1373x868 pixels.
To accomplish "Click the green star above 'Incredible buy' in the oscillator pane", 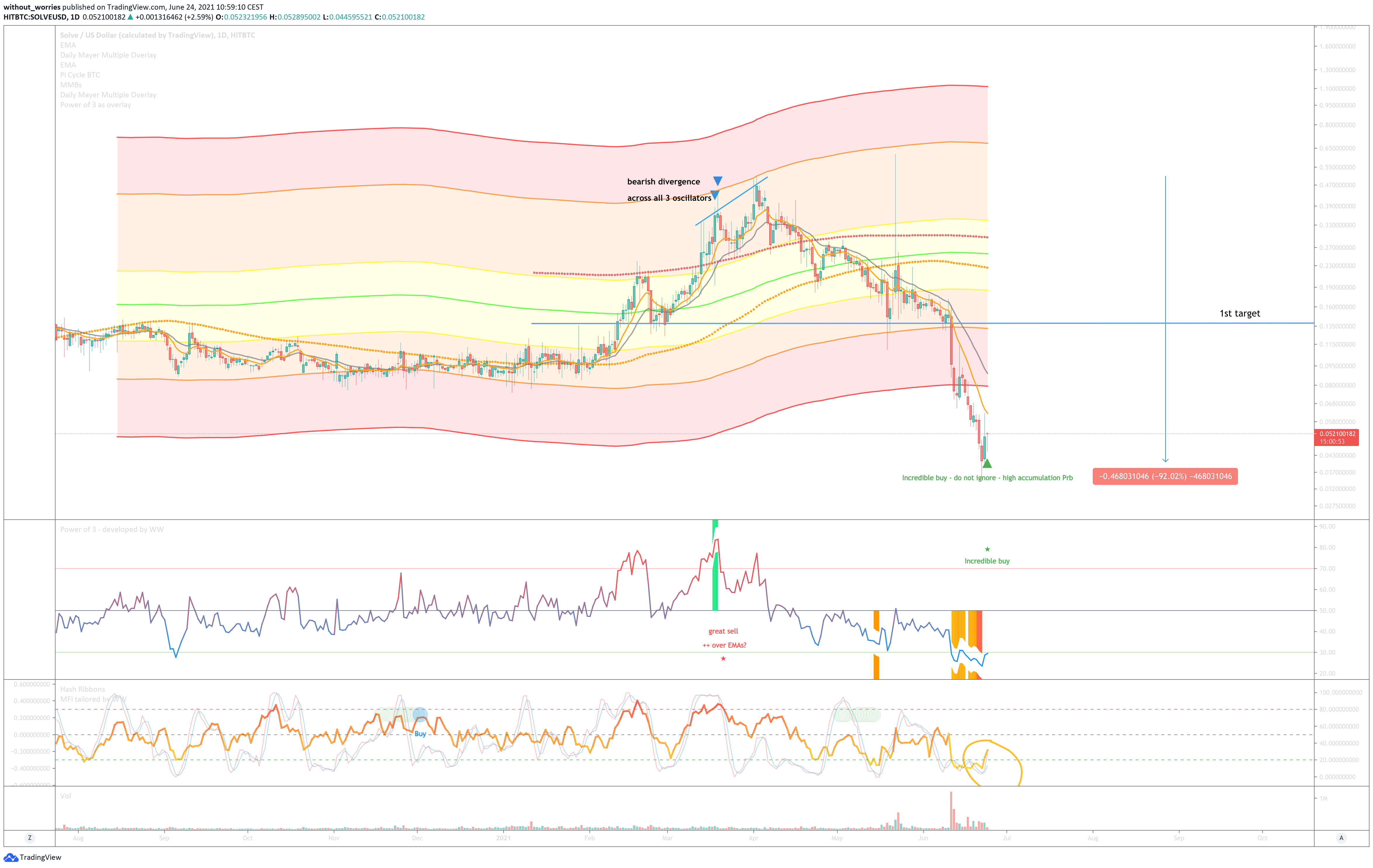I will pos(988,549).
